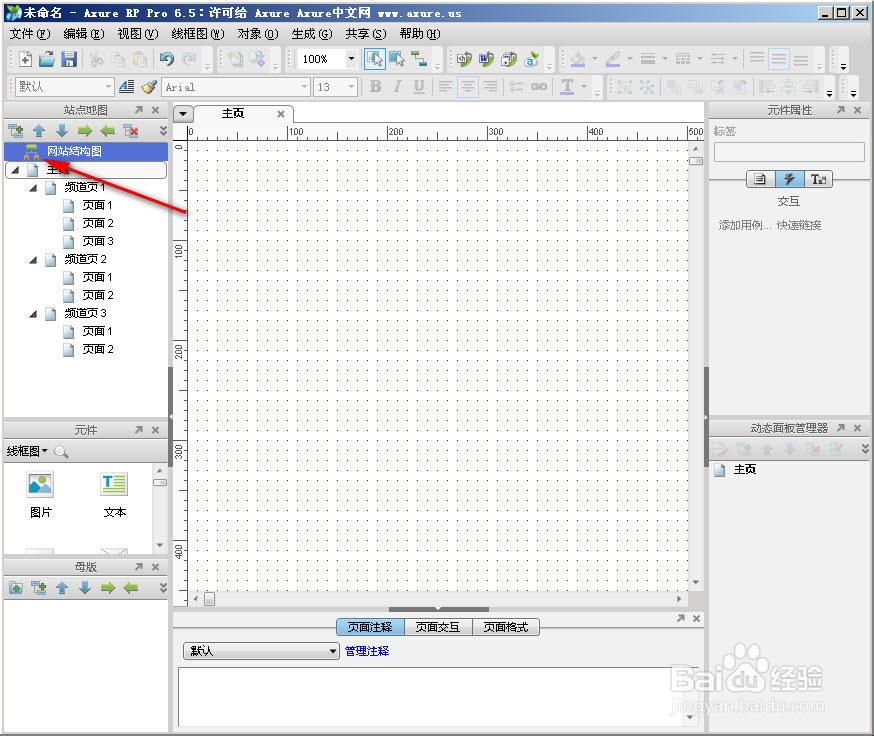Screen dimensions: 874x736
Task: Select the Text widget
Action: click(x=114, y=494)
